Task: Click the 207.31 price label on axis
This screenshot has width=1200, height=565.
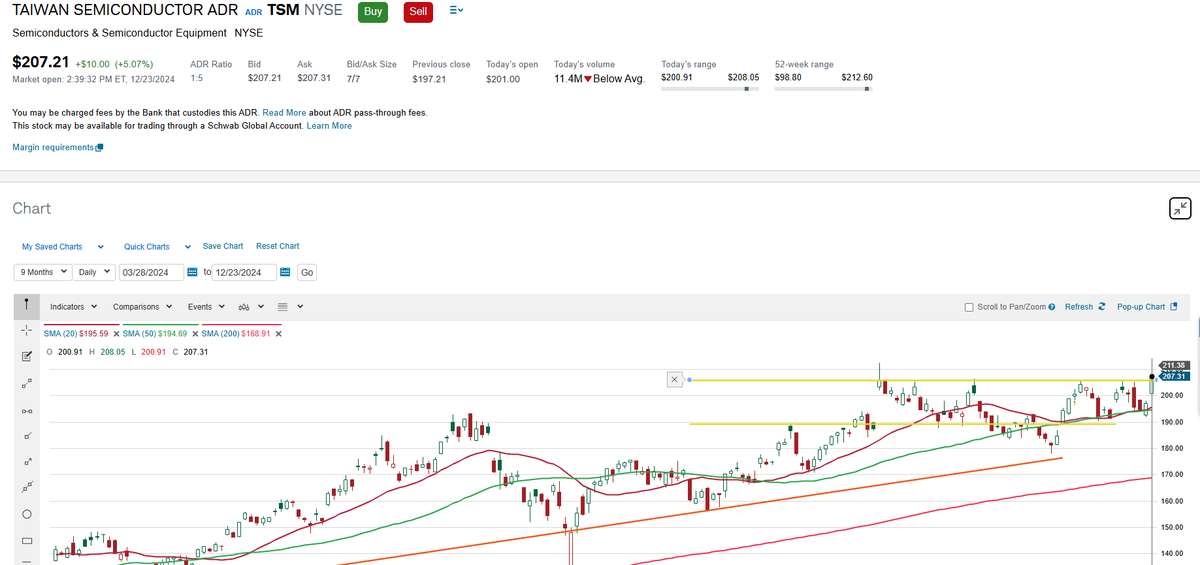Action: click(1175, 376)
